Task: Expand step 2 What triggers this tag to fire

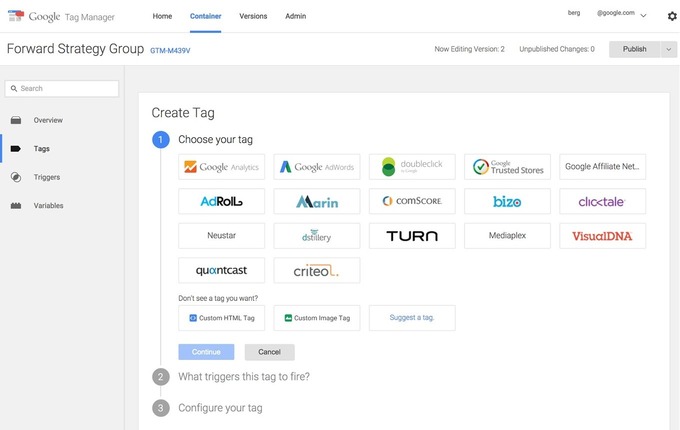Action: (244, 377)
